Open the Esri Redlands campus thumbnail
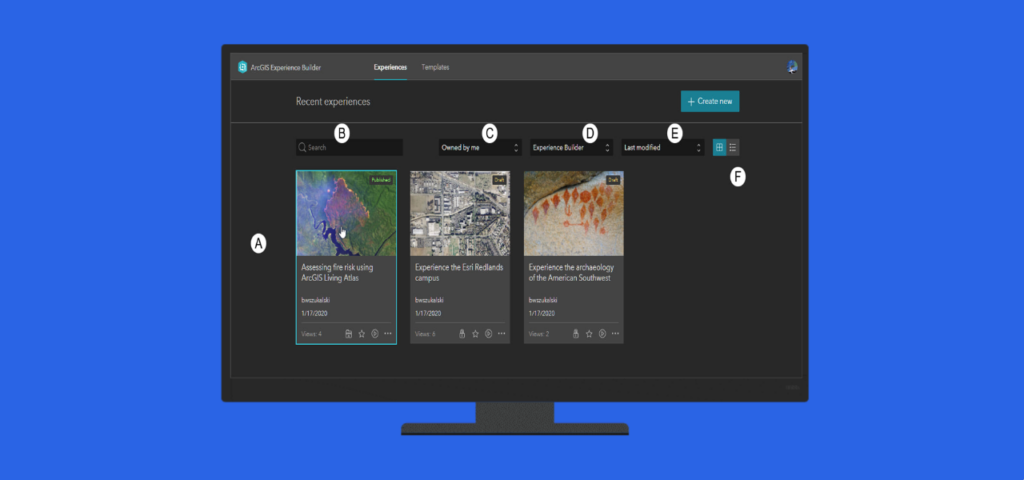This screenshot has height=480, width=1024. pyautogui.click(x=460, y=214)
